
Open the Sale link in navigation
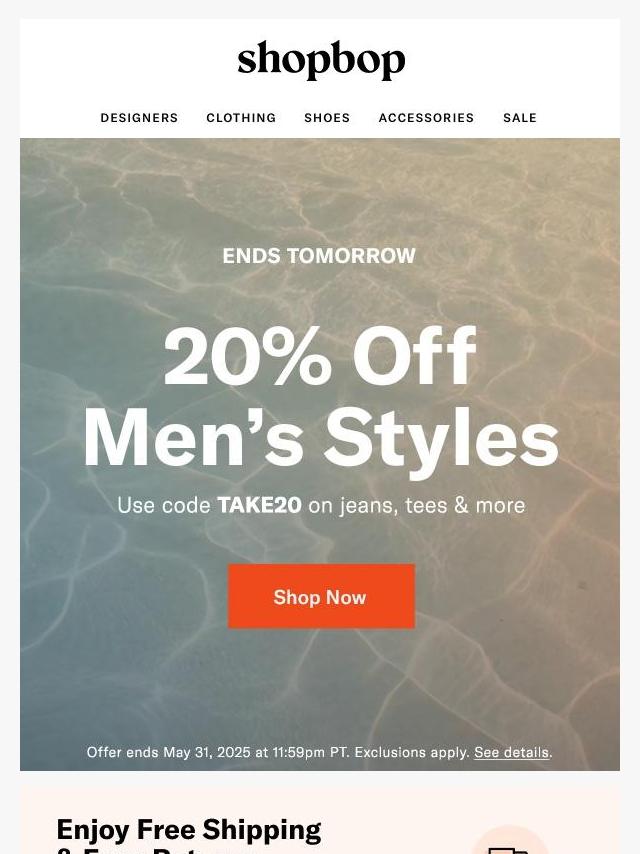520,118
